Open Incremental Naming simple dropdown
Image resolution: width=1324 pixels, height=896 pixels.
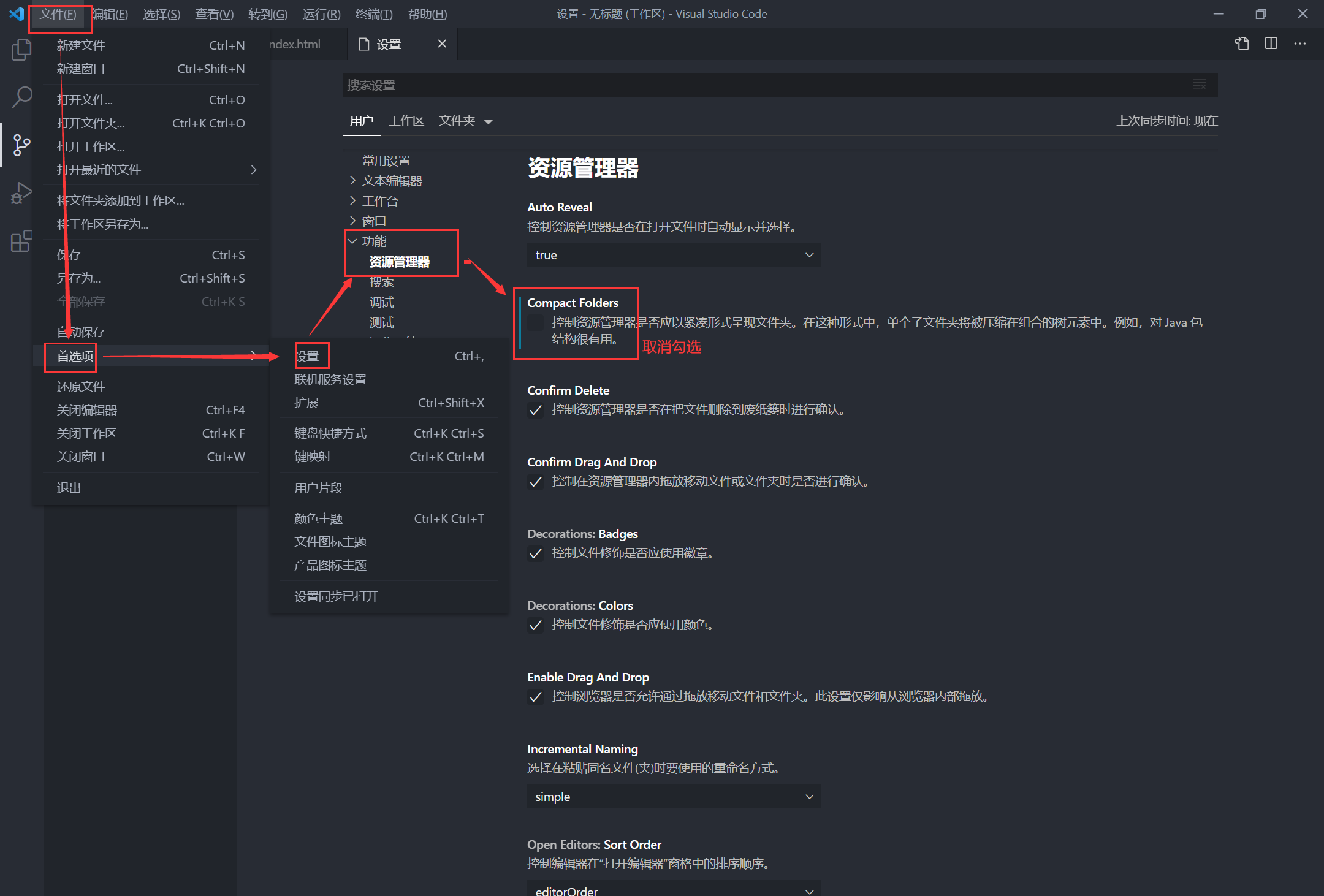point(674,797)
